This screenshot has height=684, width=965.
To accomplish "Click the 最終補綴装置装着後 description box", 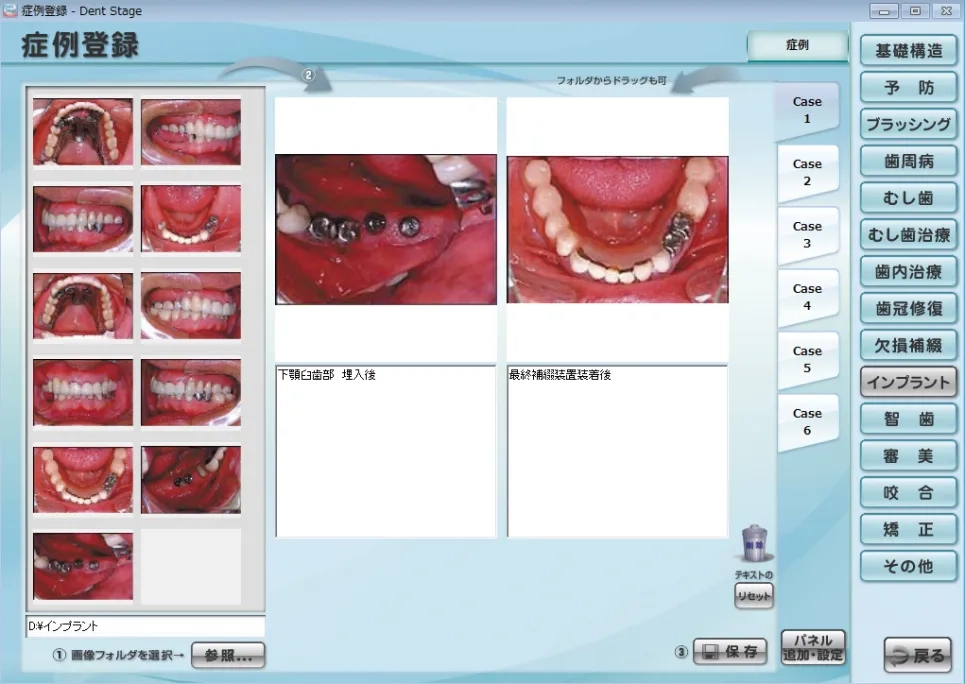I will tap(617, 451).
